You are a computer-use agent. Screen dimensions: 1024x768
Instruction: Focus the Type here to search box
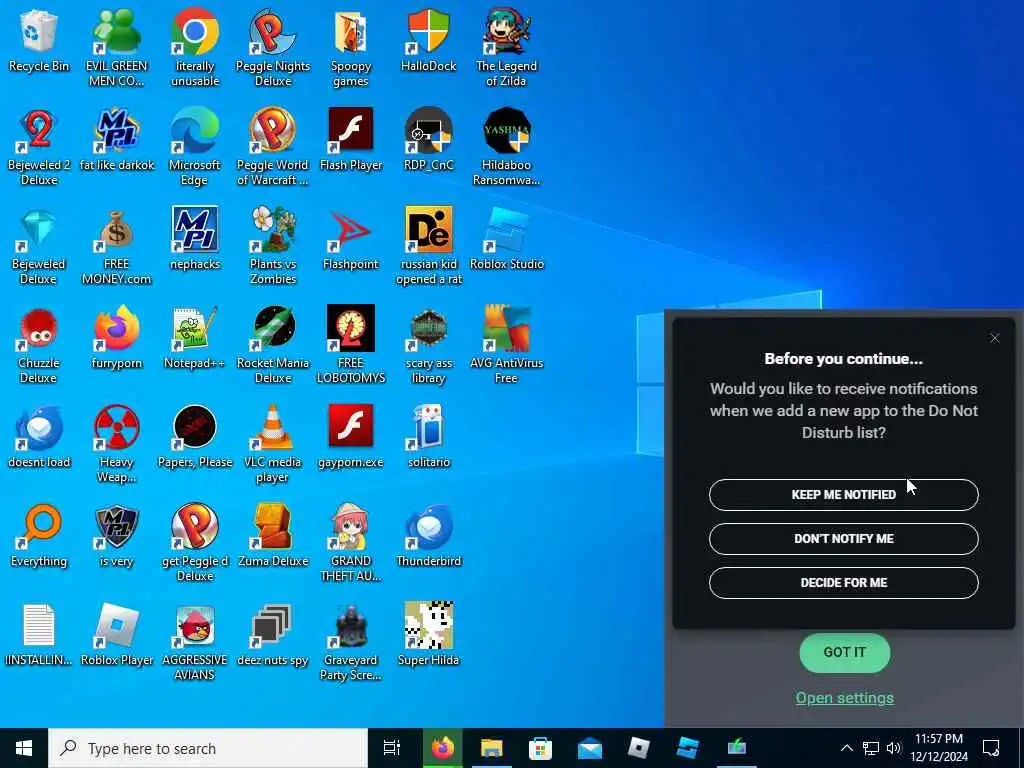208,748
